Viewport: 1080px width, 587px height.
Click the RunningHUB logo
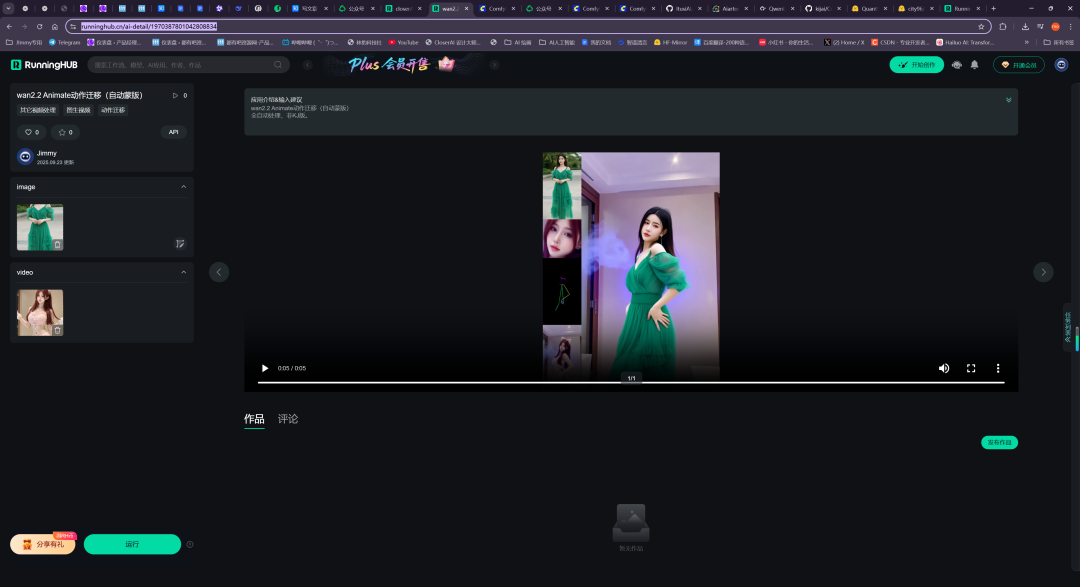click(44, 65)
